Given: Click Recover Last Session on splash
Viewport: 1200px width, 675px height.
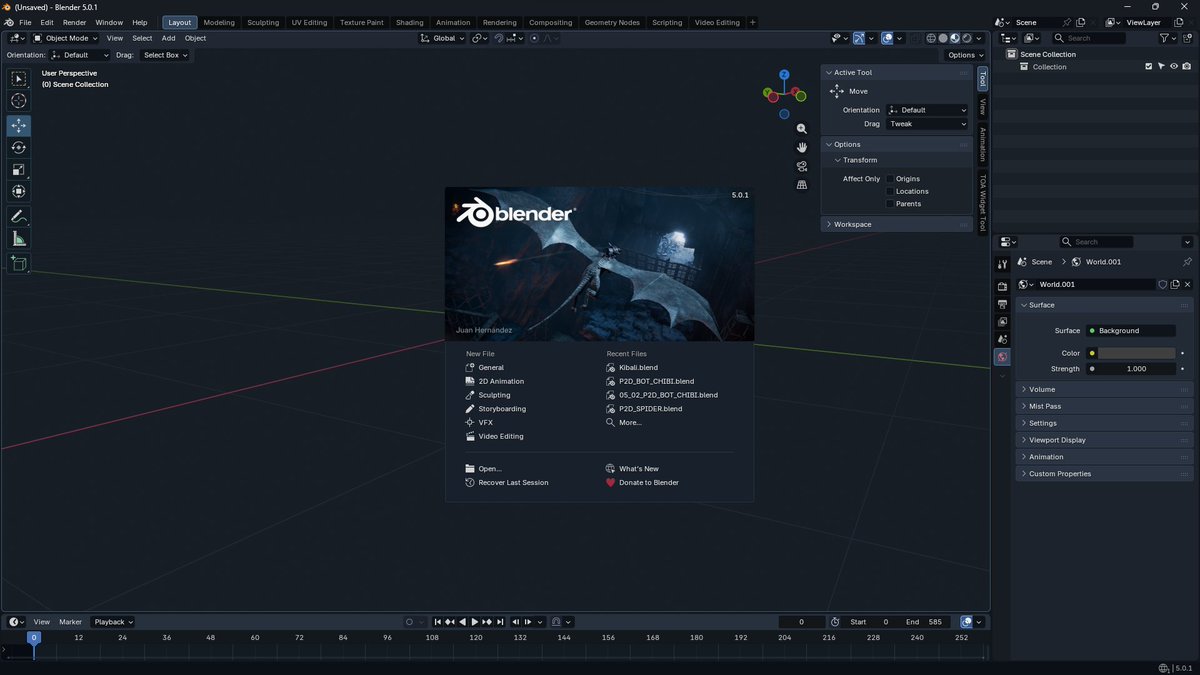Looking at the screenshot, I should 513,482.
